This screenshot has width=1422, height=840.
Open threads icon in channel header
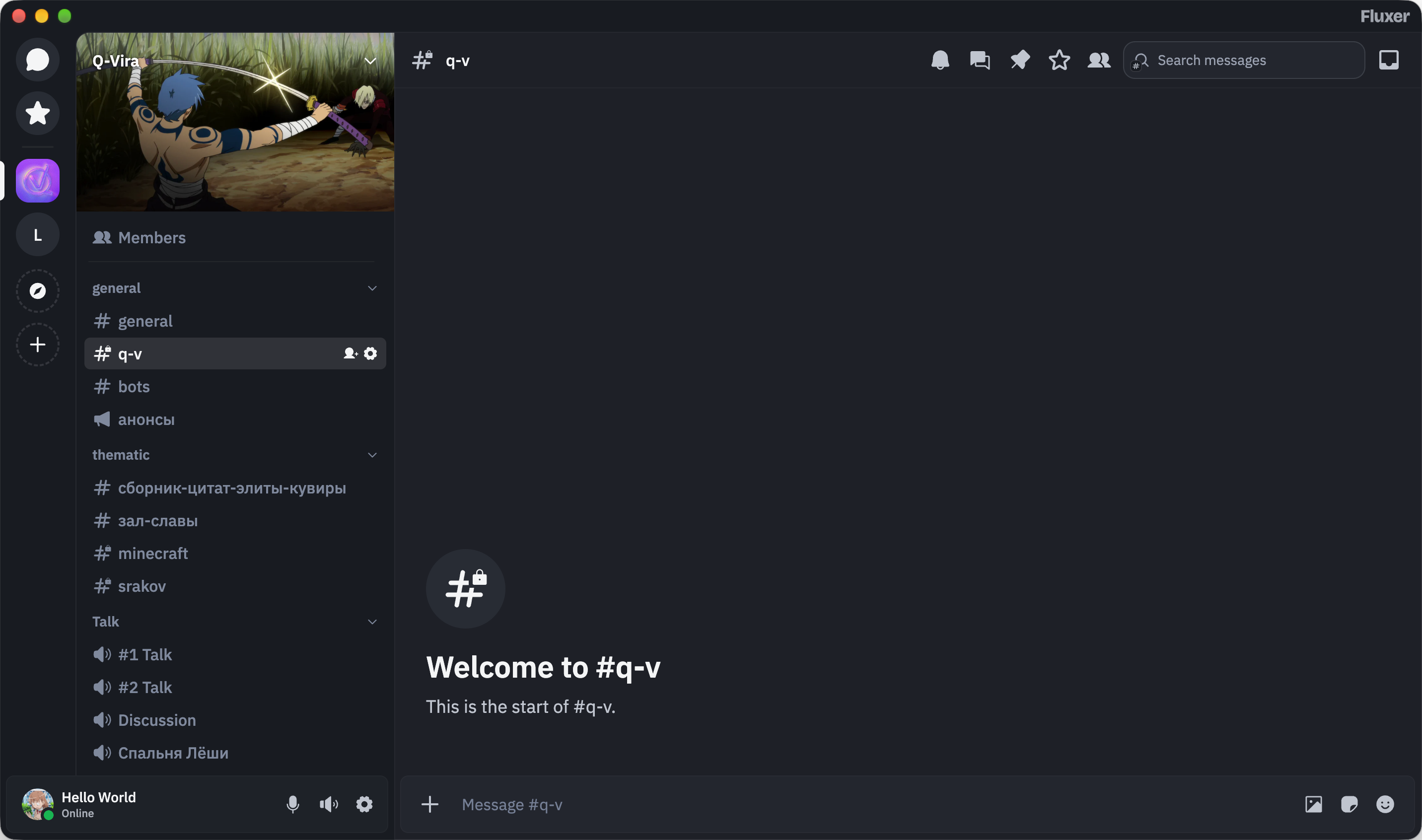(x=979, y=60)
